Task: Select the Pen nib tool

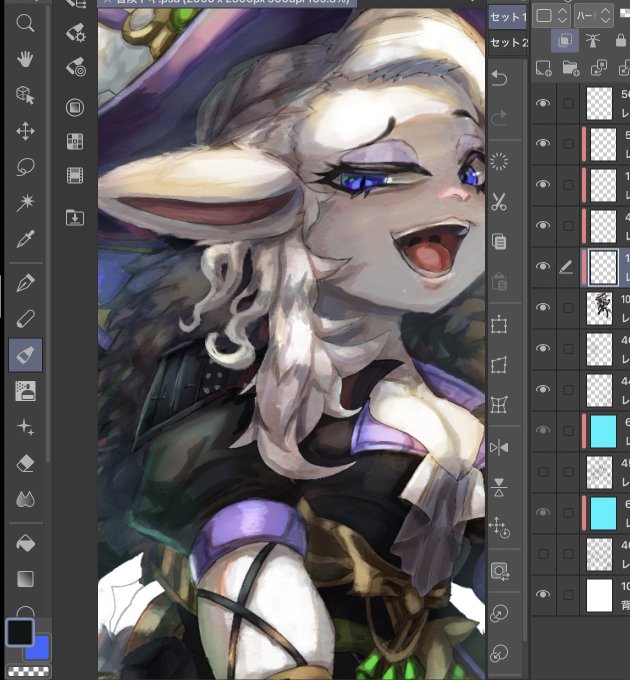Action: pyautogui.click(x=25, y=283)
